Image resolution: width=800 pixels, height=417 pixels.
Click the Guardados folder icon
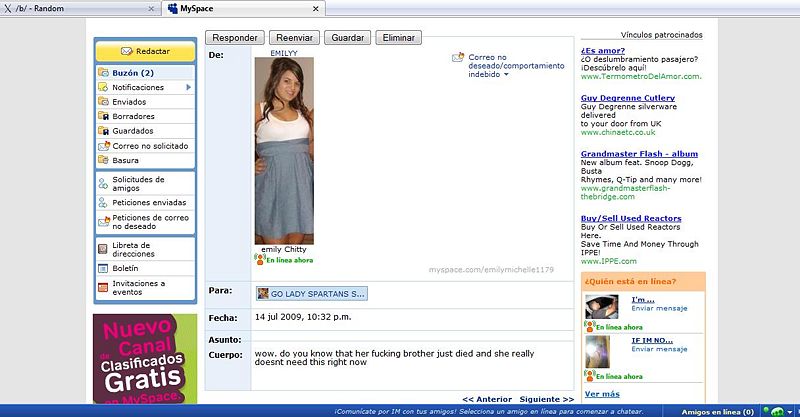click(x=104, y=131)
